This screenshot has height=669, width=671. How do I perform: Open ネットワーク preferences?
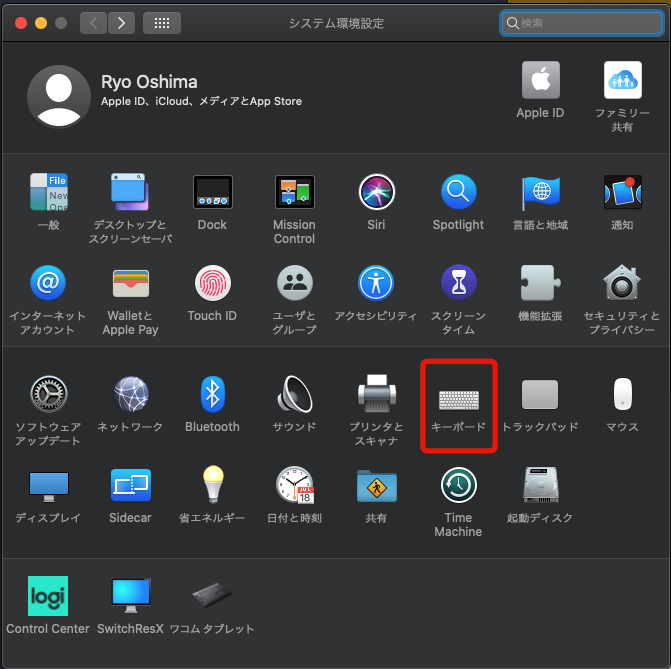(131, 394)
